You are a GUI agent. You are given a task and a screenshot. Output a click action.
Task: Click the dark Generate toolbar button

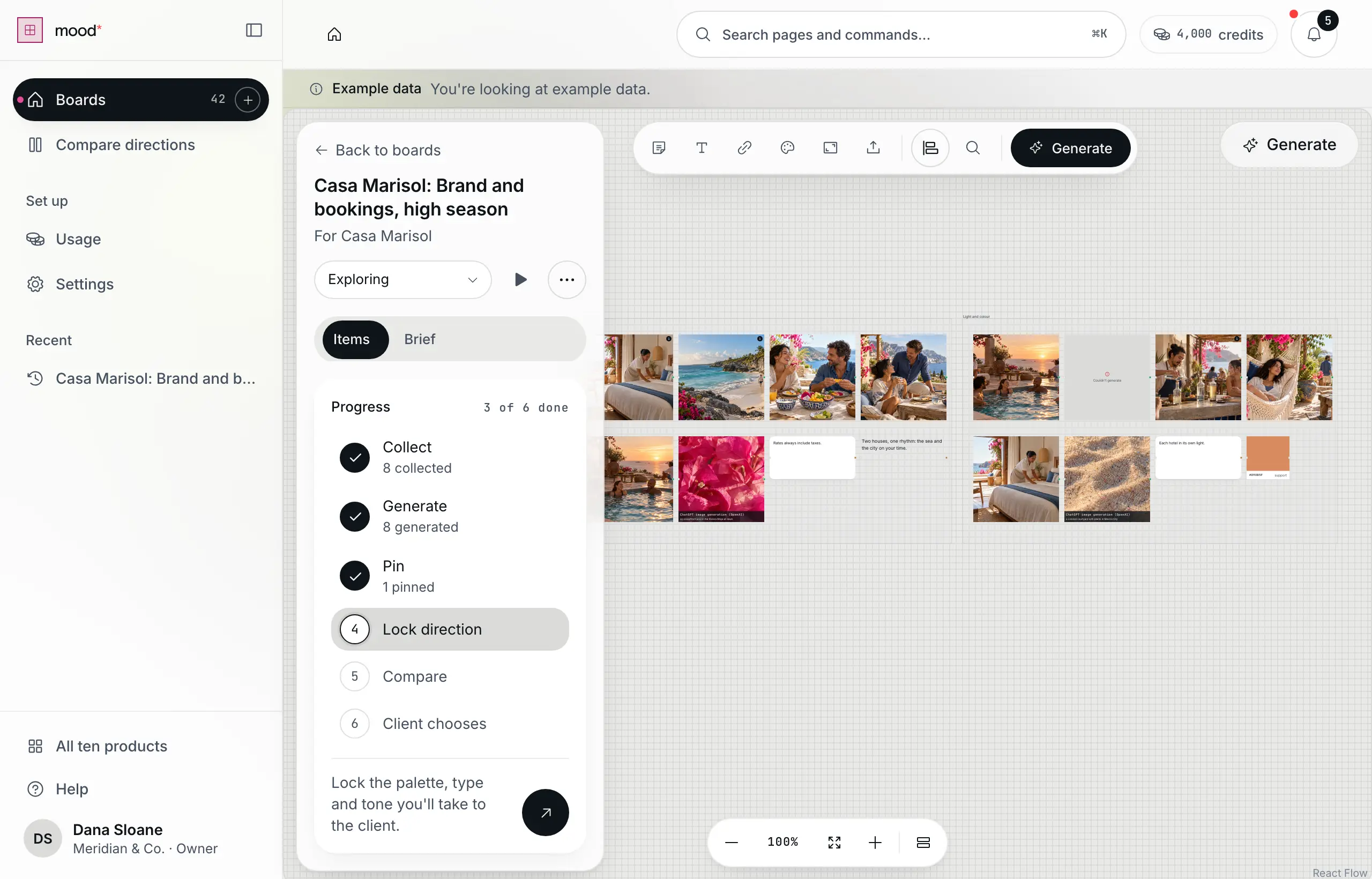click(x=1070, y=148)
